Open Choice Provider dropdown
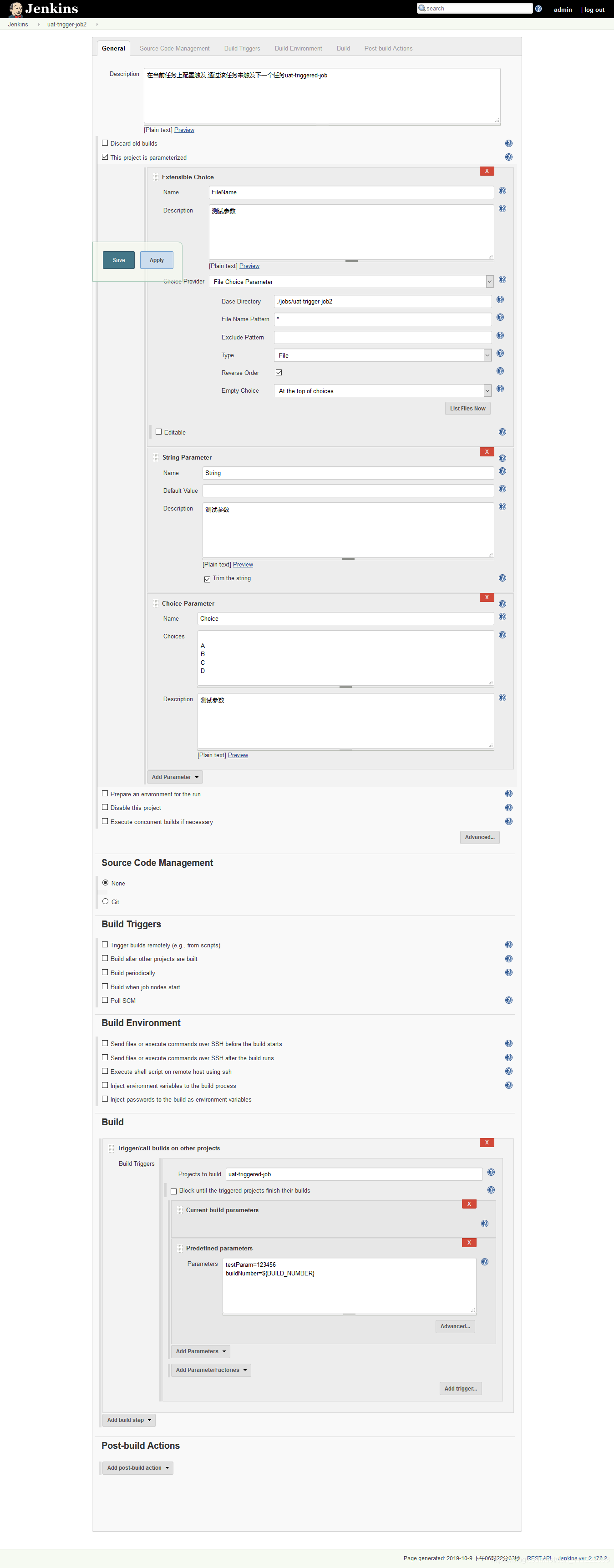This screenshot has height=1568, width=614. 351,282
